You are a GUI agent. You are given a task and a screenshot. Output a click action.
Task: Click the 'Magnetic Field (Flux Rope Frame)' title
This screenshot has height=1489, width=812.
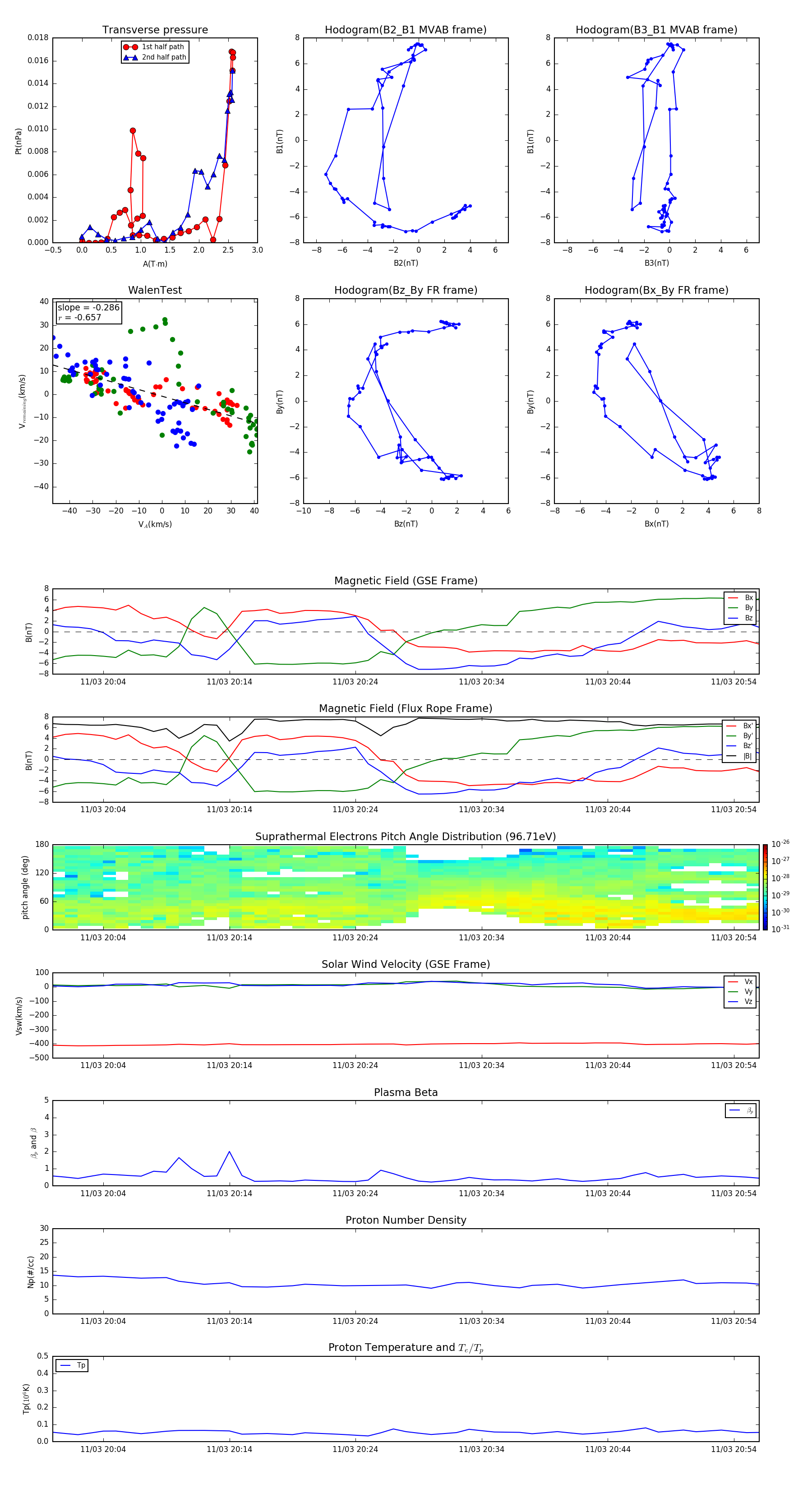tap(406, 709)
